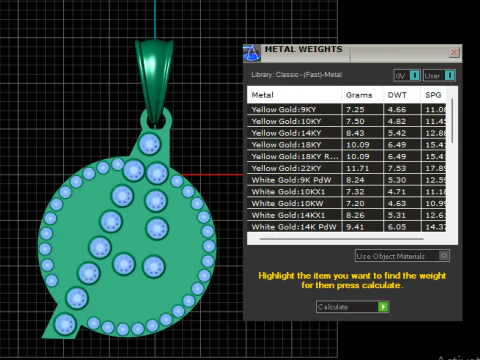The height and width of the screenshot is (360, 480).
Task: Click the Metal Weights scale icon
Action: pos(252,53)
